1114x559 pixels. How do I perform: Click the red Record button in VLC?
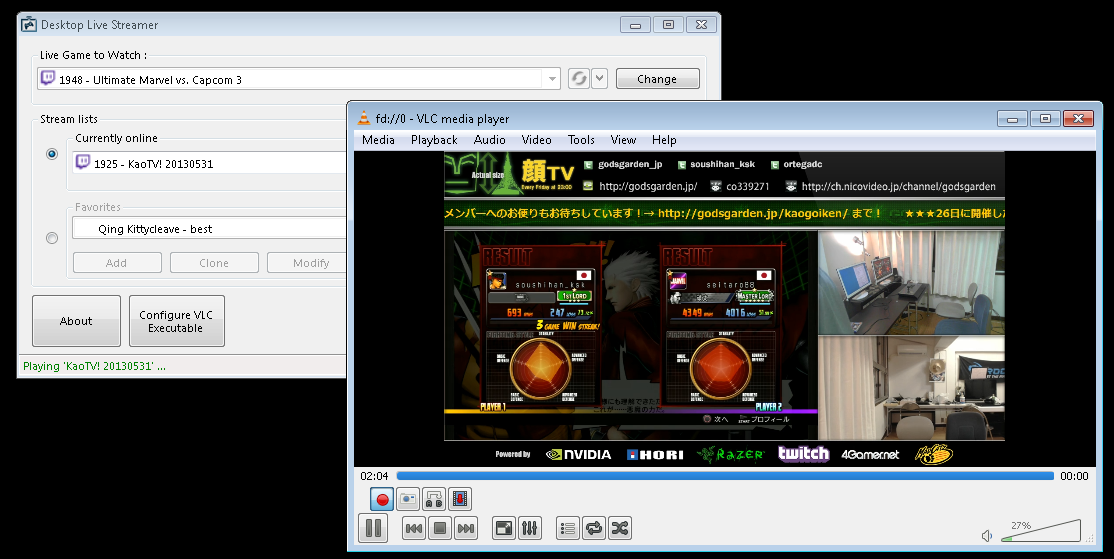point(382,499)
